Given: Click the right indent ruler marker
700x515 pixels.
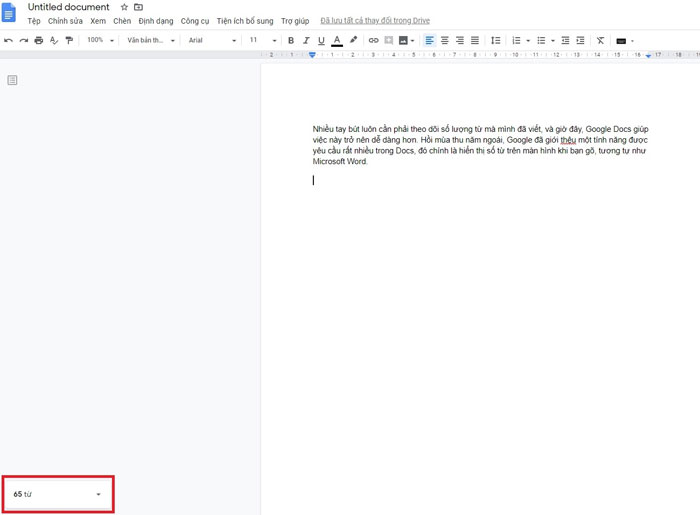Looking at the screenshot, I should 648,55.
